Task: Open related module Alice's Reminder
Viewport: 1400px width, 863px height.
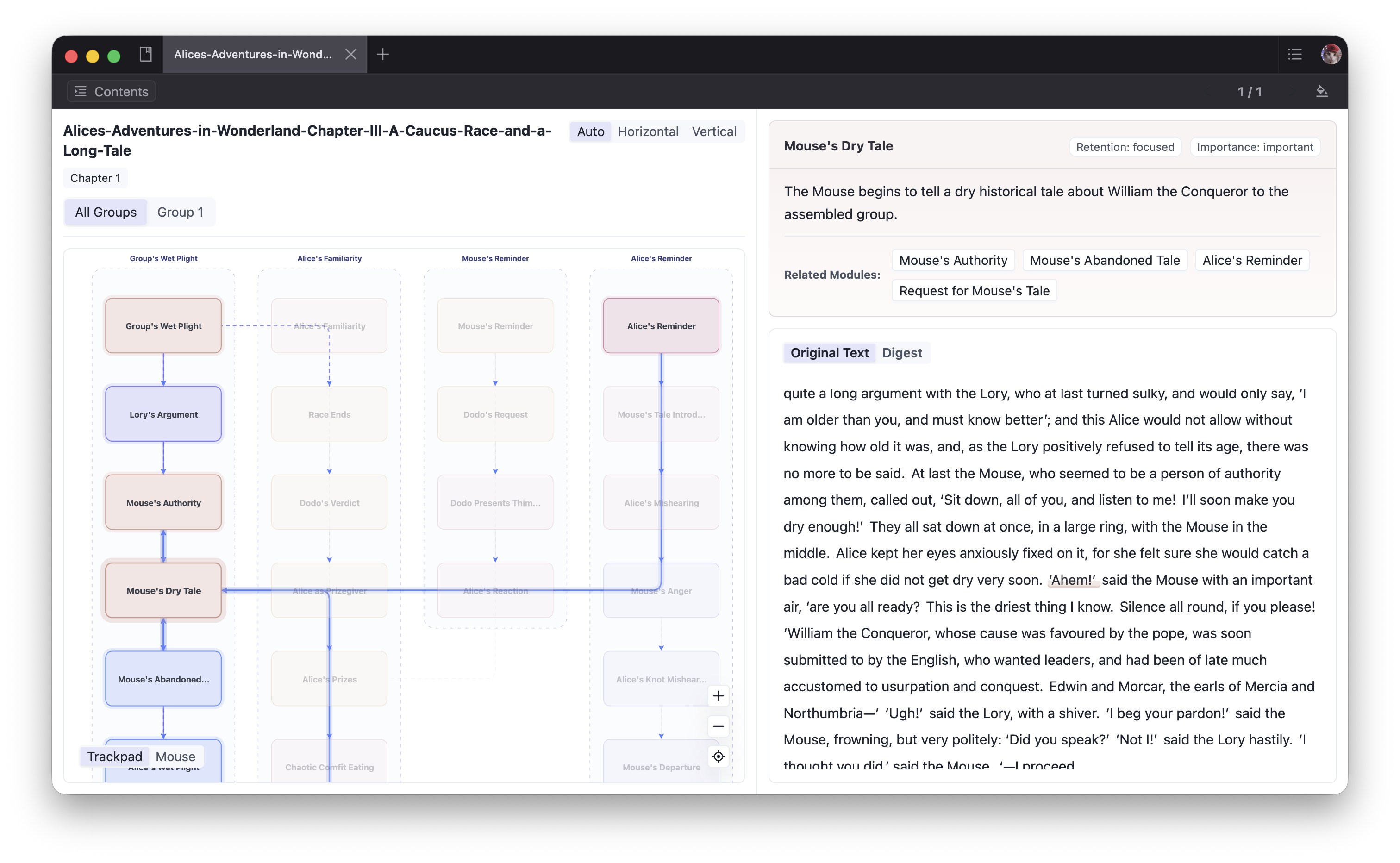Action: tap(1252, 260)
